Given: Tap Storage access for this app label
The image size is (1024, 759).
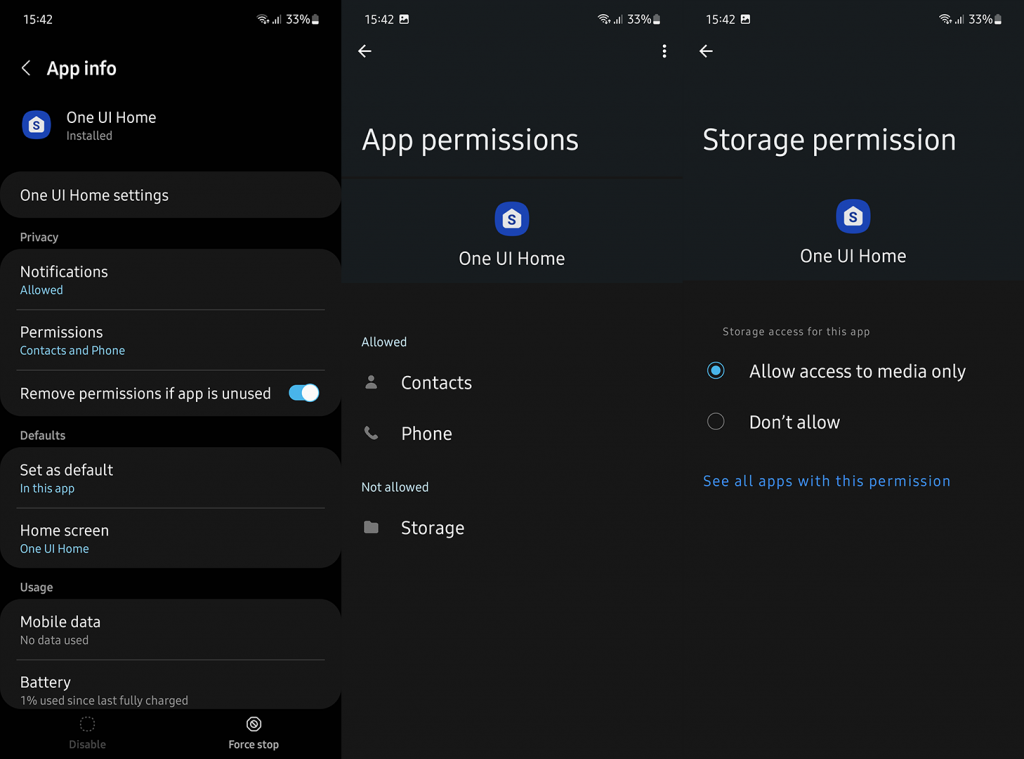Looking at the screenshot, I should click(796, 331).
